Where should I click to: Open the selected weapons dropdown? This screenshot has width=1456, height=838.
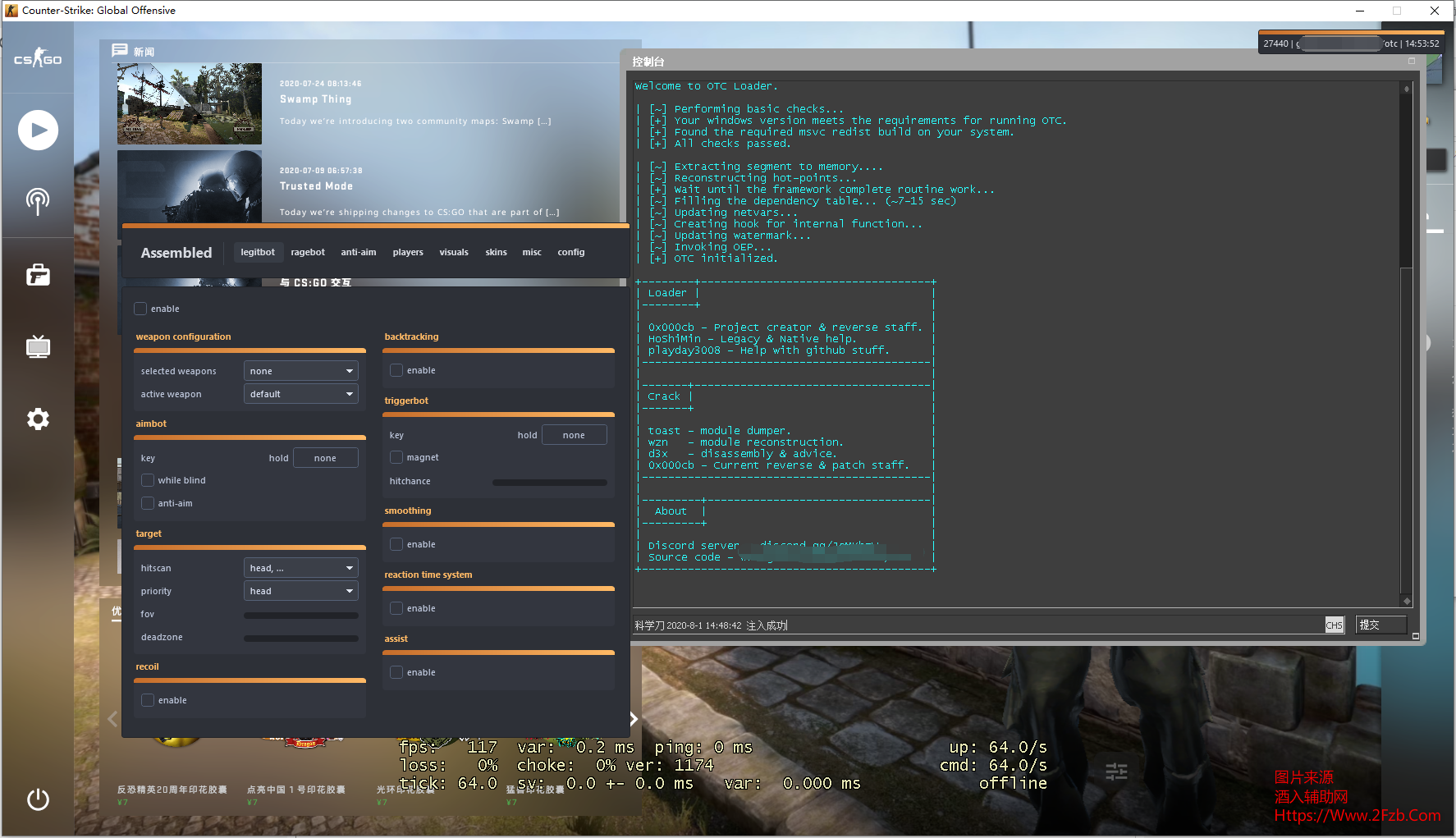coord(301,371)
